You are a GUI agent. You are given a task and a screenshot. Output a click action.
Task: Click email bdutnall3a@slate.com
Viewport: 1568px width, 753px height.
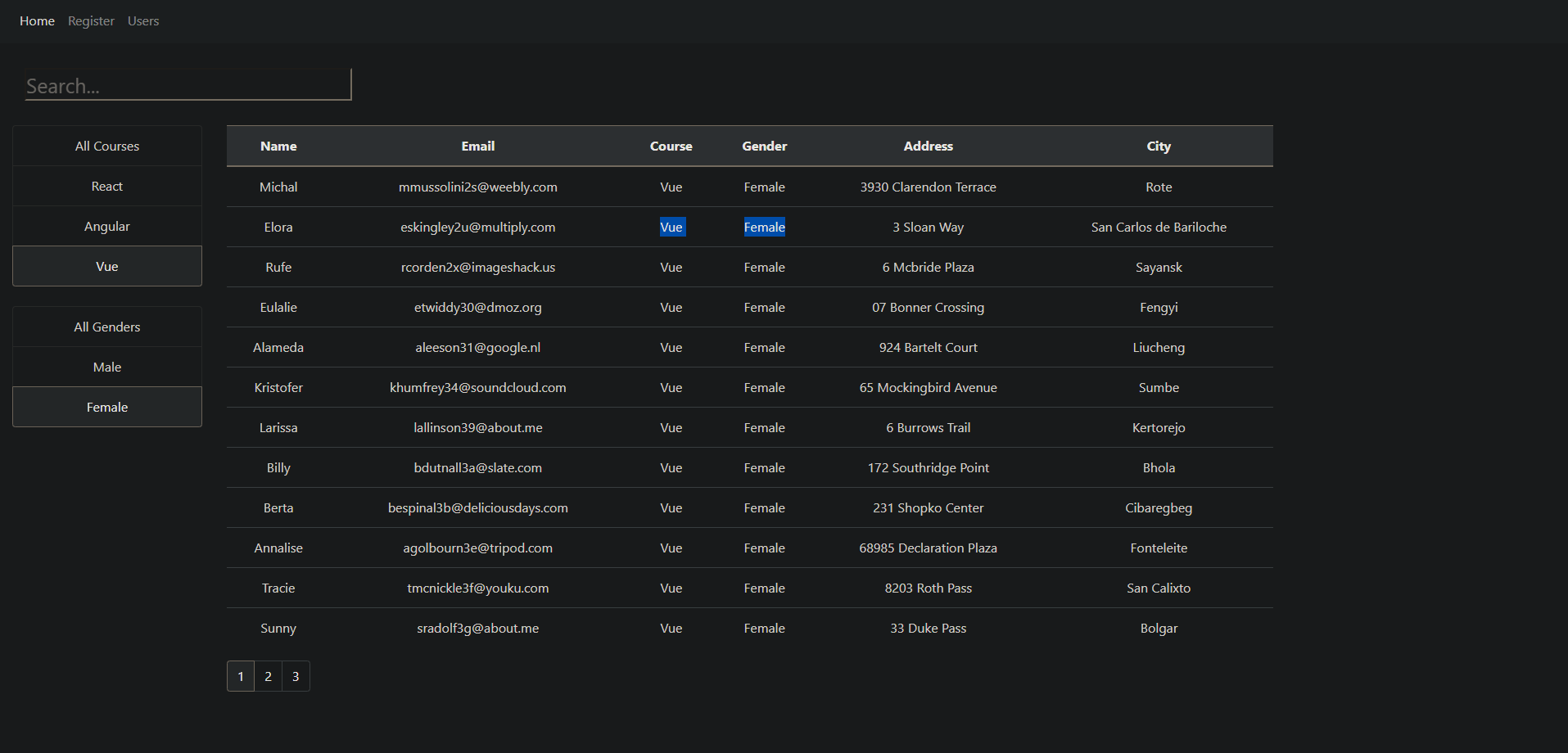point(478,468)
